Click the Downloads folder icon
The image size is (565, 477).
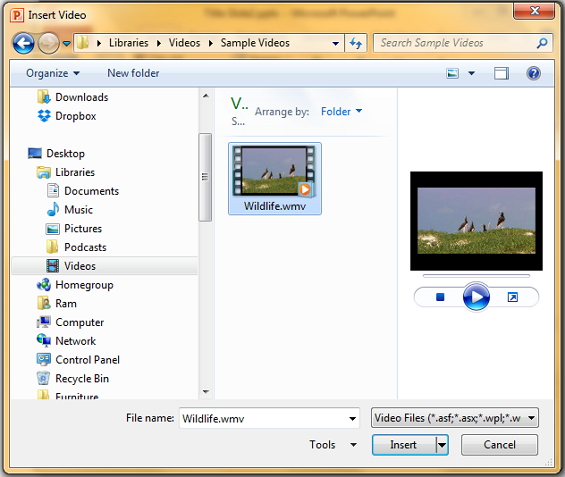(x=44, y=97)
